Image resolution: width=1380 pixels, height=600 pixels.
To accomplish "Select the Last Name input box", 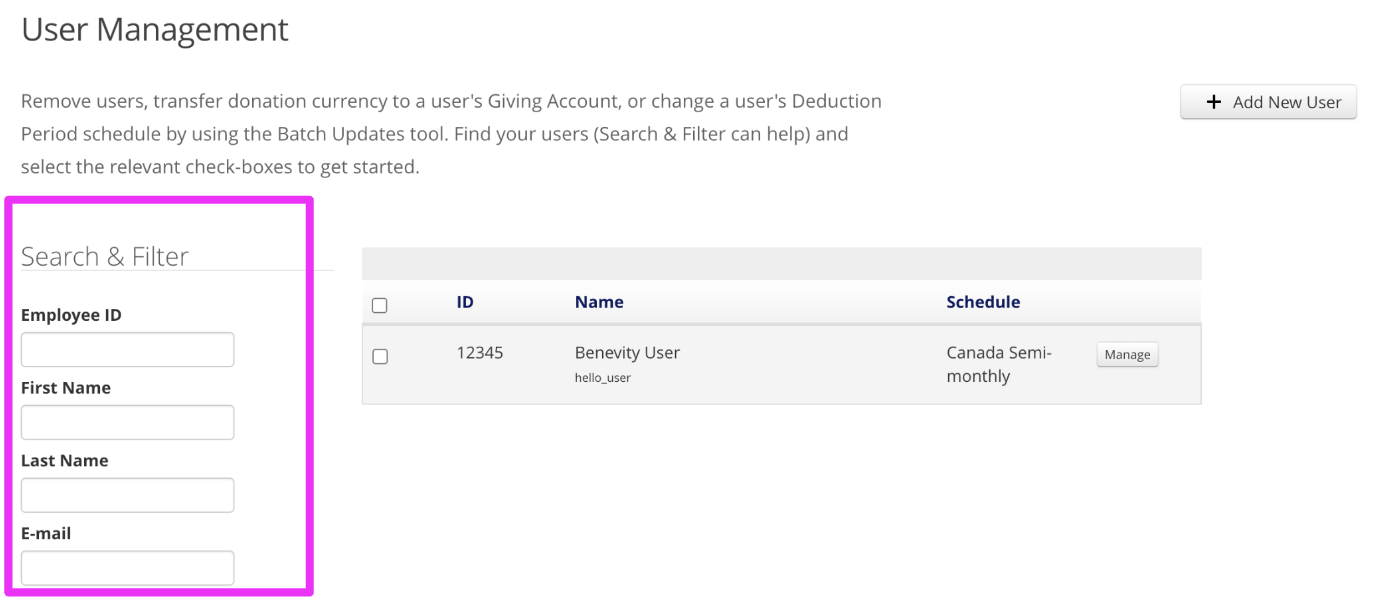I will [128, 496].
